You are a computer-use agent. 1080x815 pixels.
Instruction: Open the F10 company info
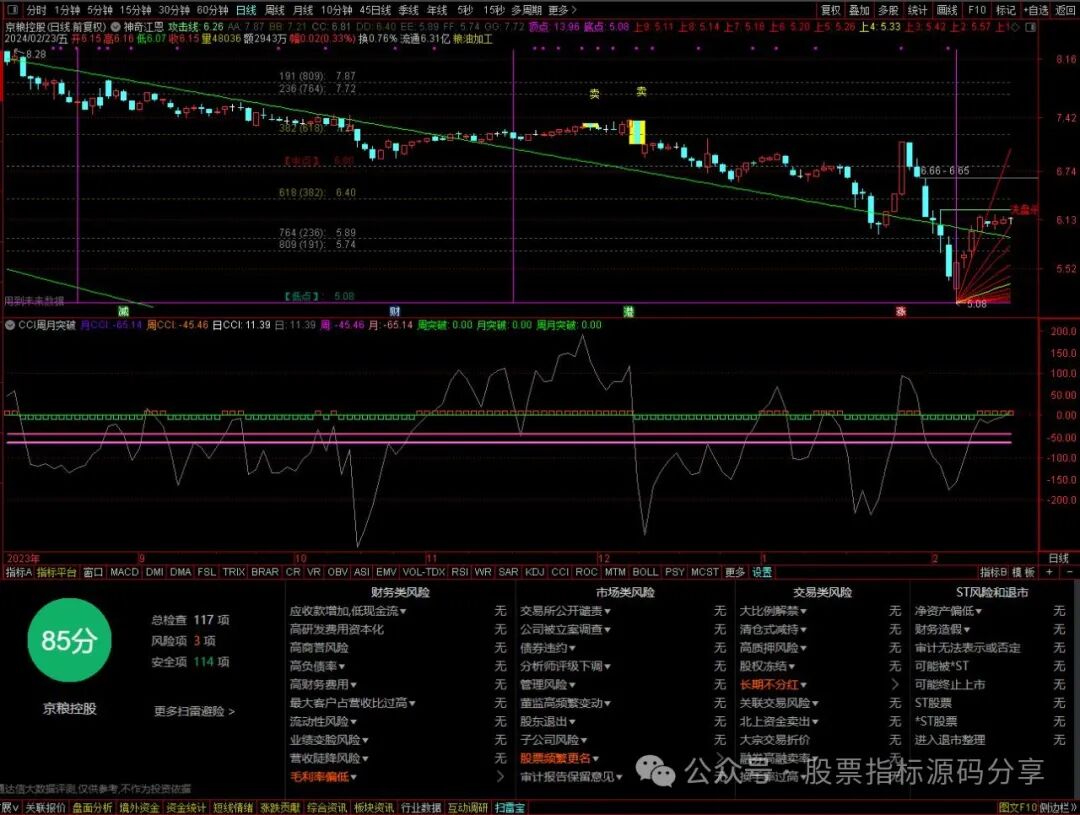(977, 10)
